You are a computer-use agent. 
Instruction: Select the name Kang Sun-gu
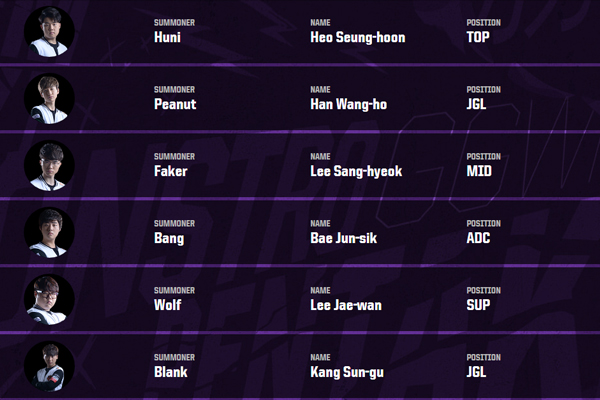coord(349,372)
